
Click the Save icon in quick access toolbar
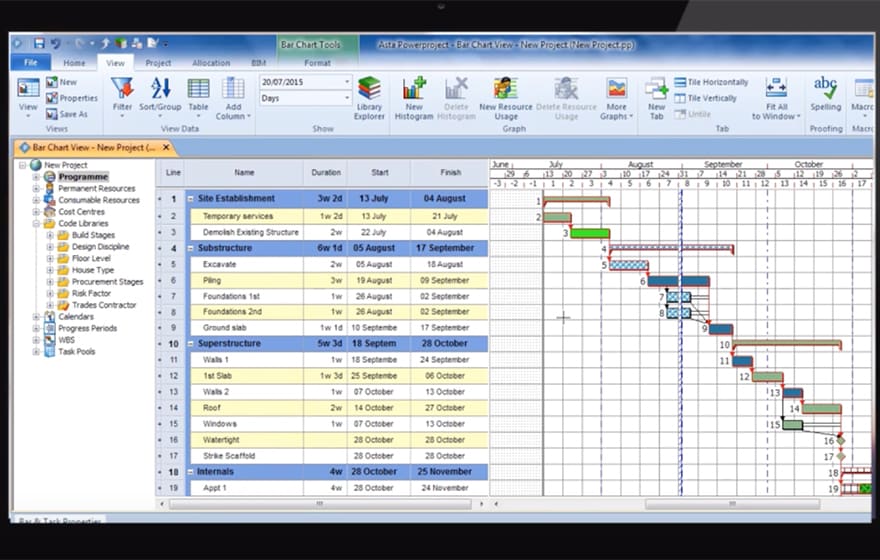(x=39, y=43)
